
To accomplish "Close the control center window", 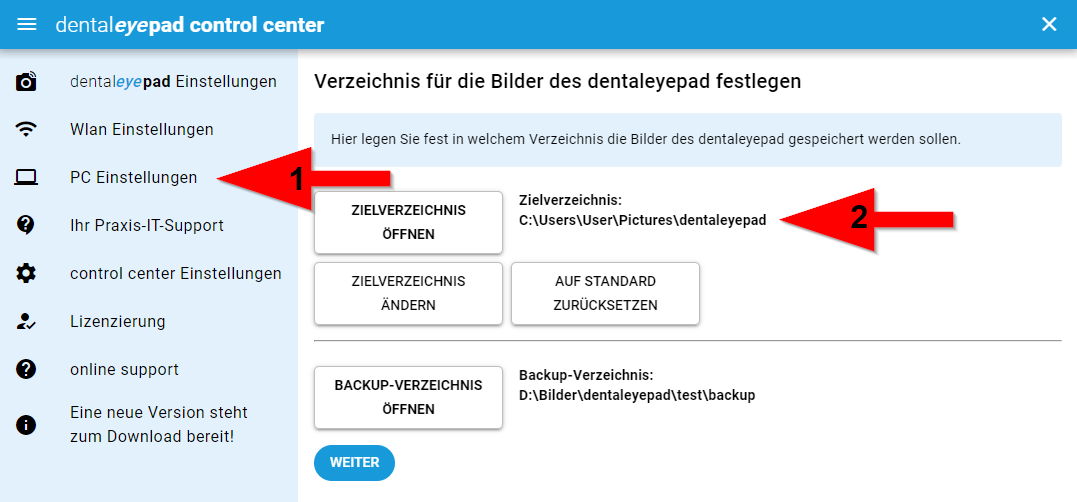I will [x=1049, y=25].
